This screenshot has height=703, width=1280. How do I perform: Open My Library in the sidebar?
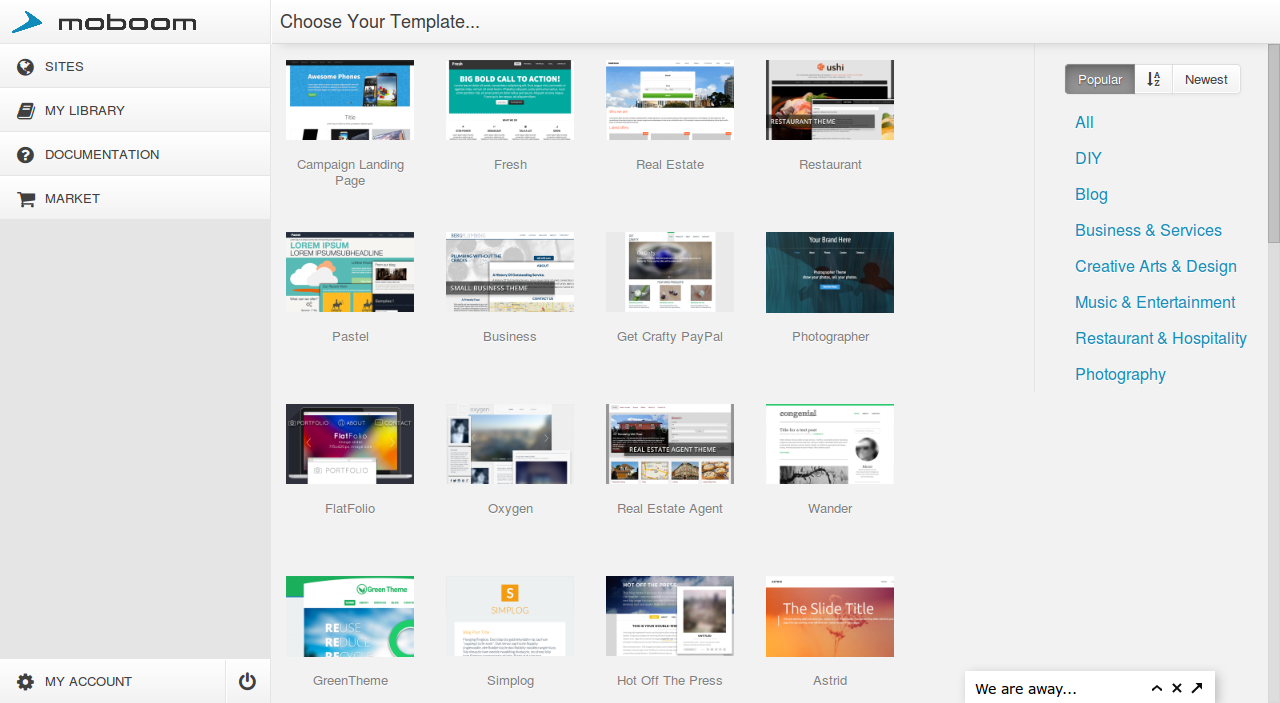click(x=84, y=111)
